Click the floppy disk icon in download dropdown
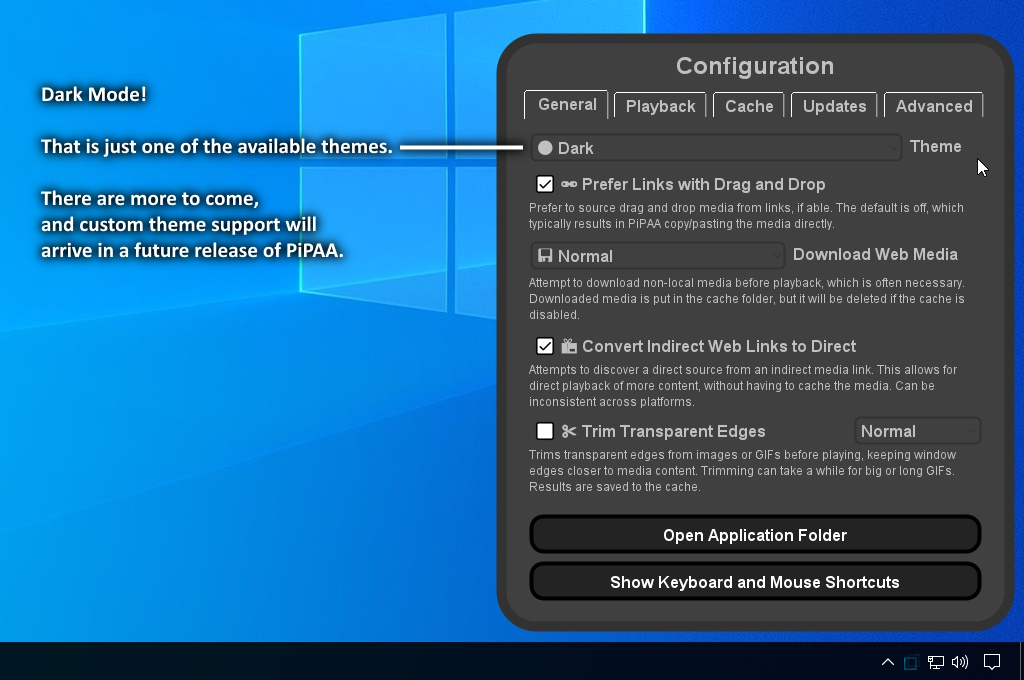Screen dimensions: 1024x680 coord(545,255)
